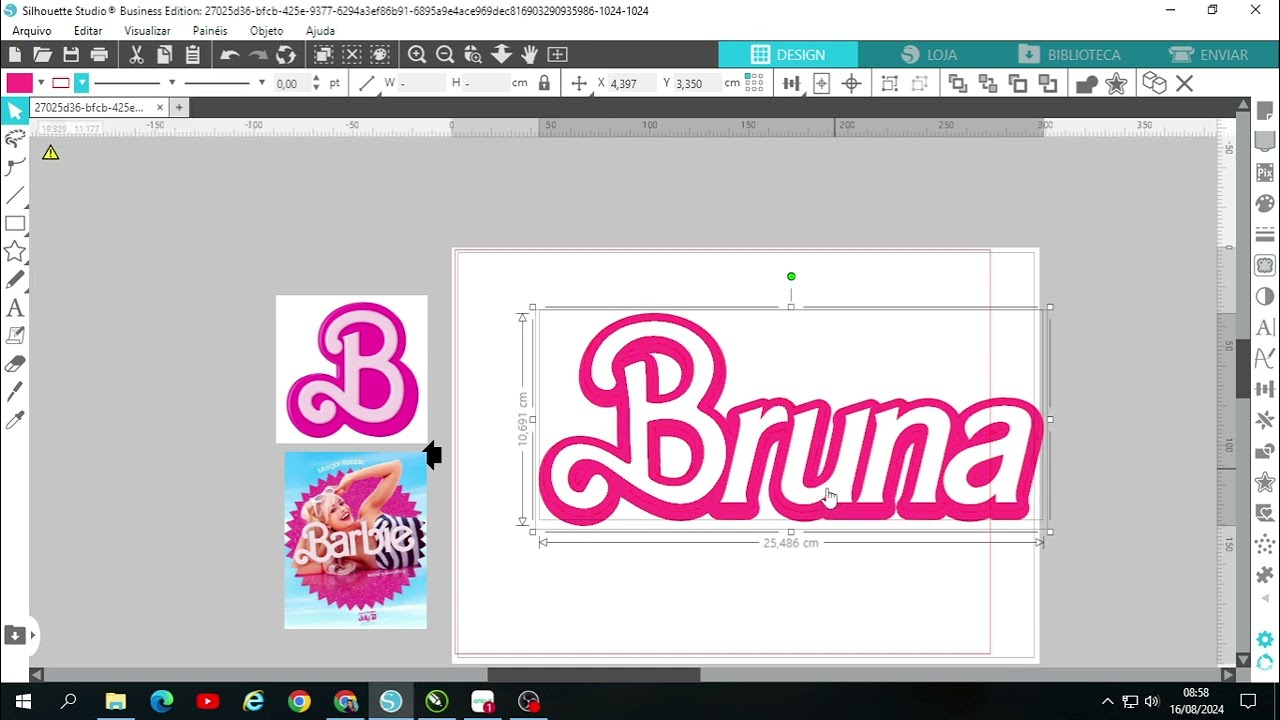Click the line thickness stepper arrows
Viewport: 1280px width, 720px height.
coord(316,83)
